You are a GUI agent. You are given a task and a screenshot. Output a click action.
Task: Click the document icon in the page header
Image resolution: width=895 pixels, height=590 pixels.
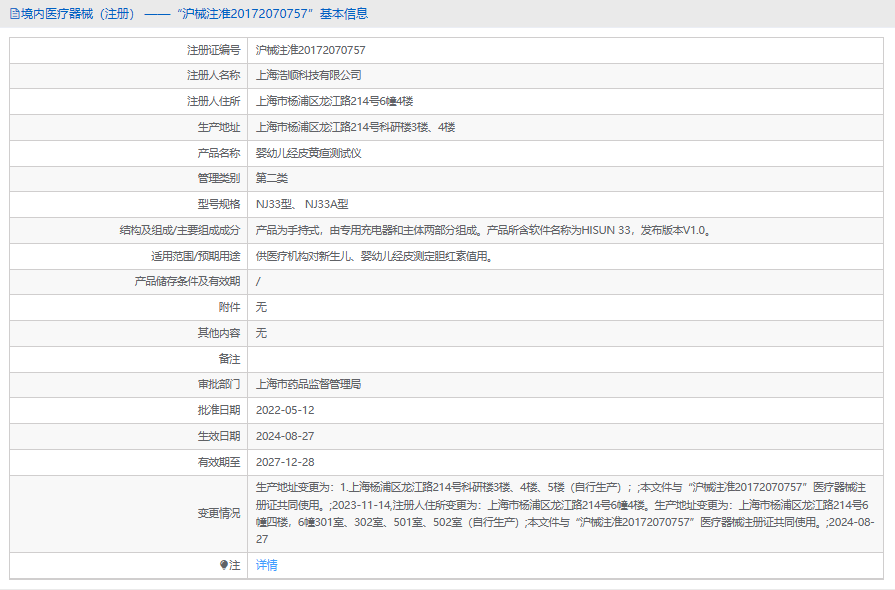tap(15, 14)
